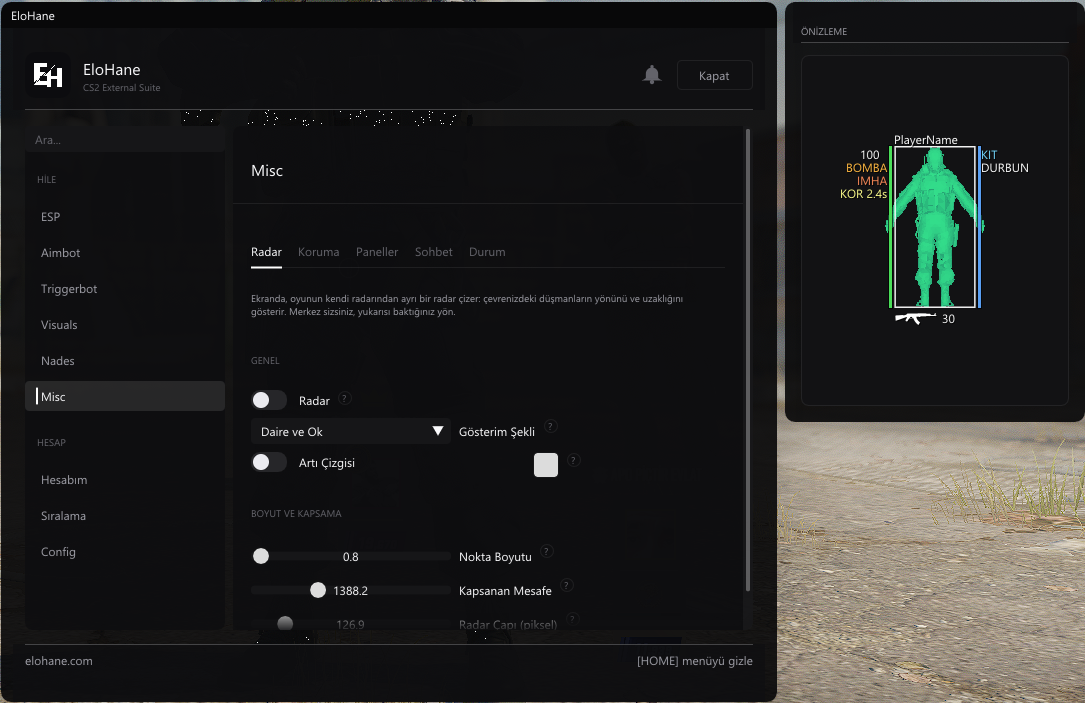Viewport: 1085px width, 703px height.
Task: Click the notification bell icon
Action: pos(652,75)
